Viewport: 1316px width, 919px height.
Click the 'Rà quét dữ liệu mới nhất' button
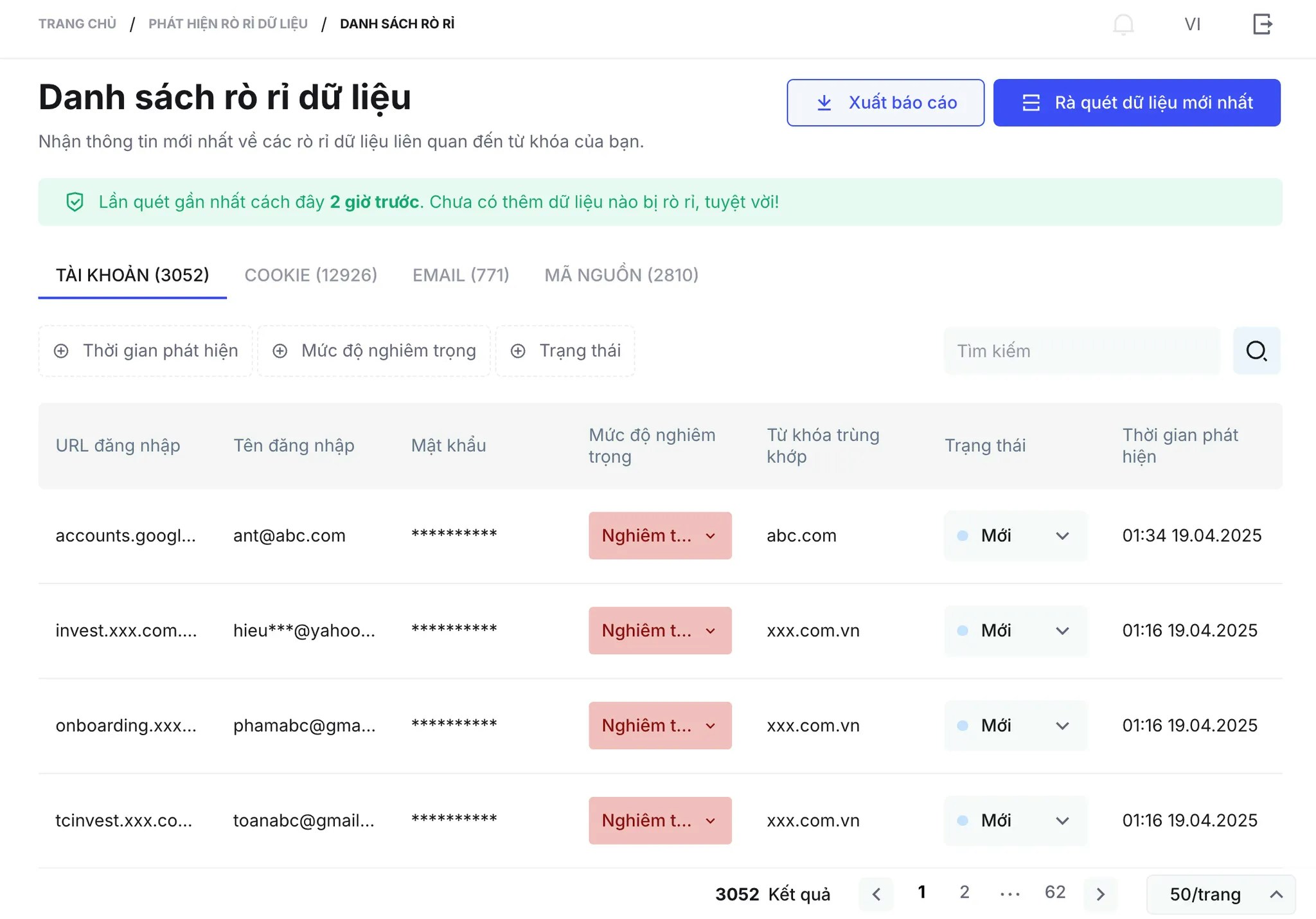[x=1136, y=102]
